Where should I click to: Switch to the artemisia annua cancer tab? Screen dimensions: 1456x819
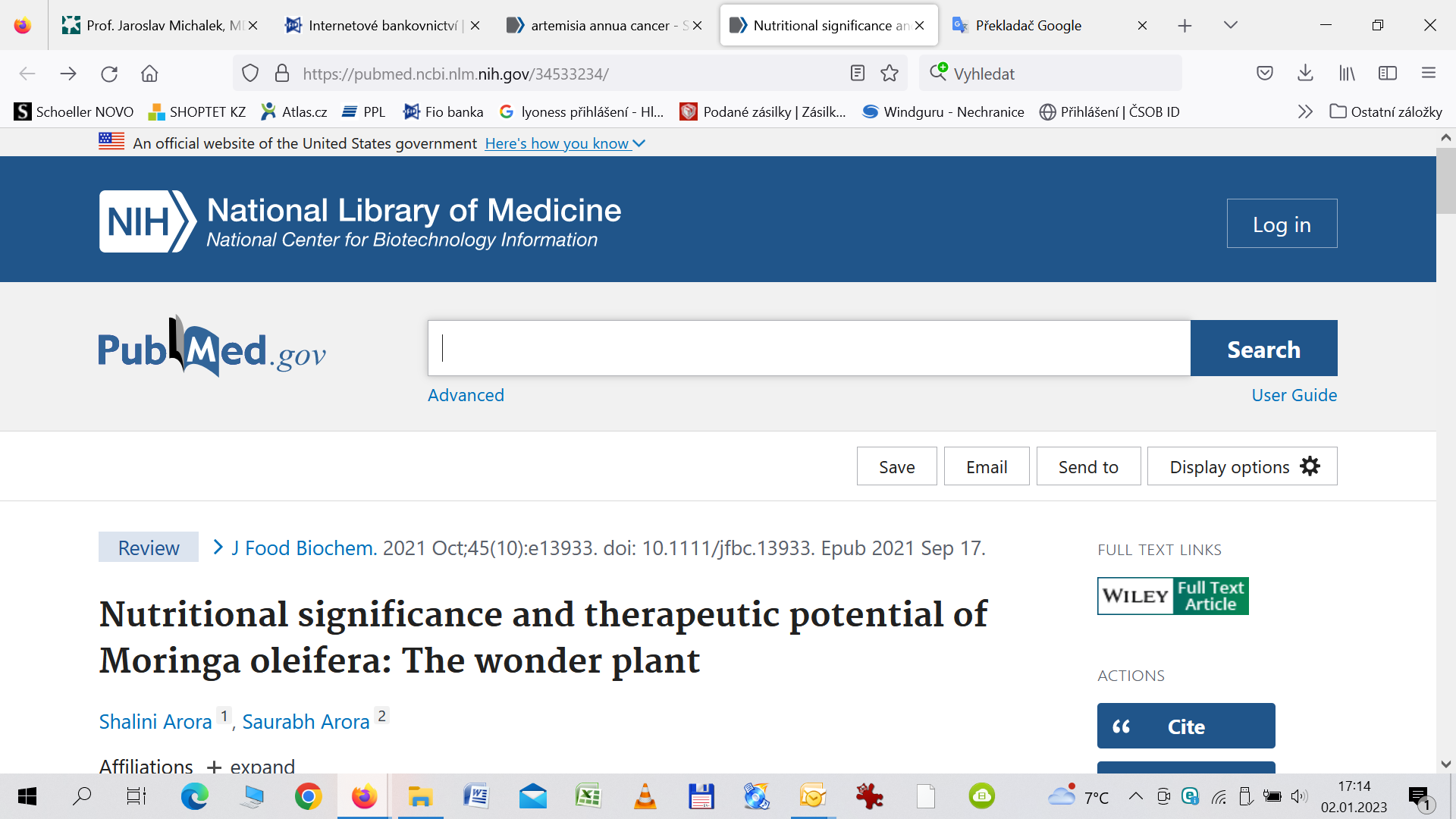599,26
